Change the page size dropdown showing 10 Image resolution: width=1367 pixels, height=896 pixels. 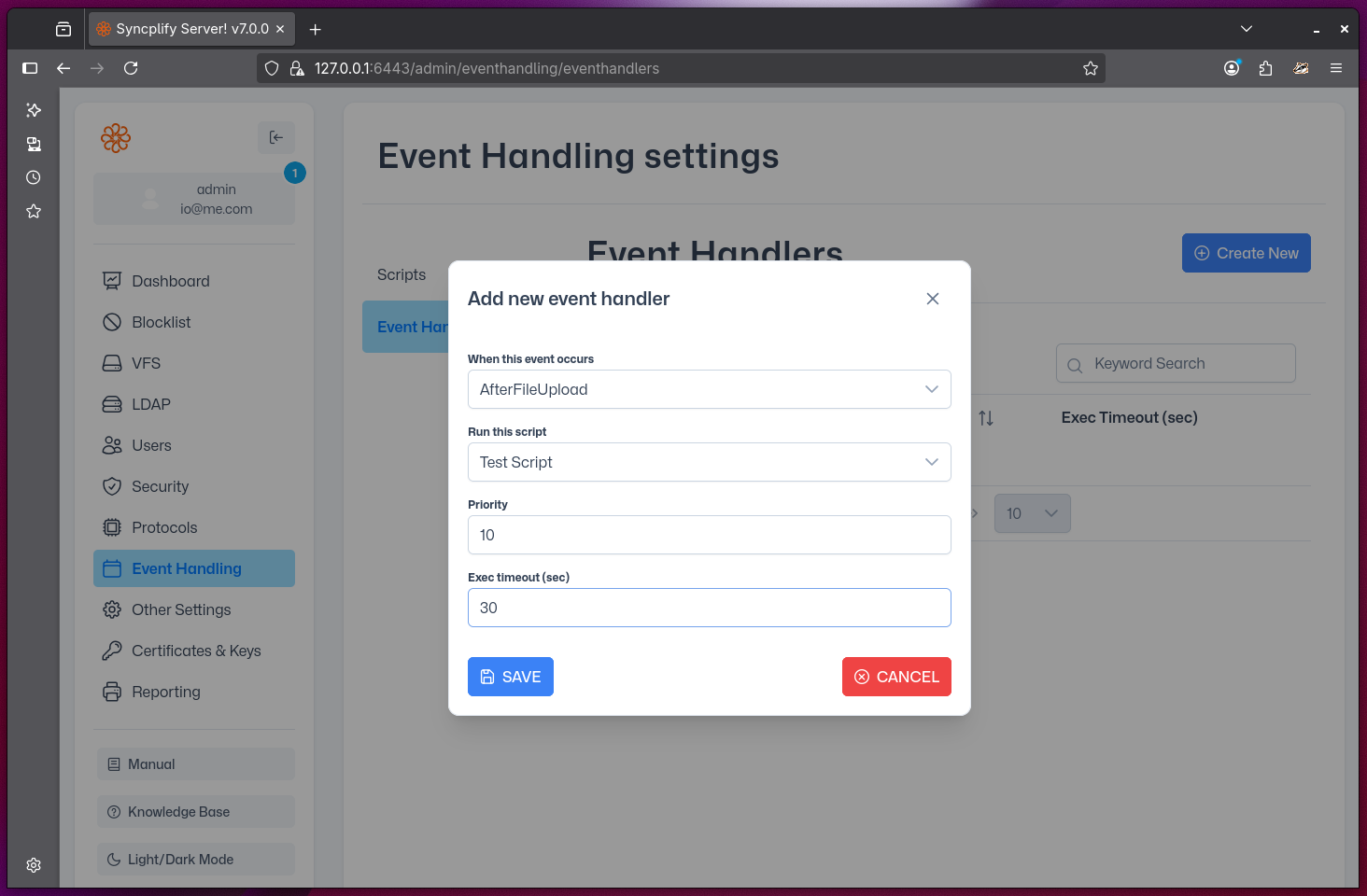click(1032, 513)
